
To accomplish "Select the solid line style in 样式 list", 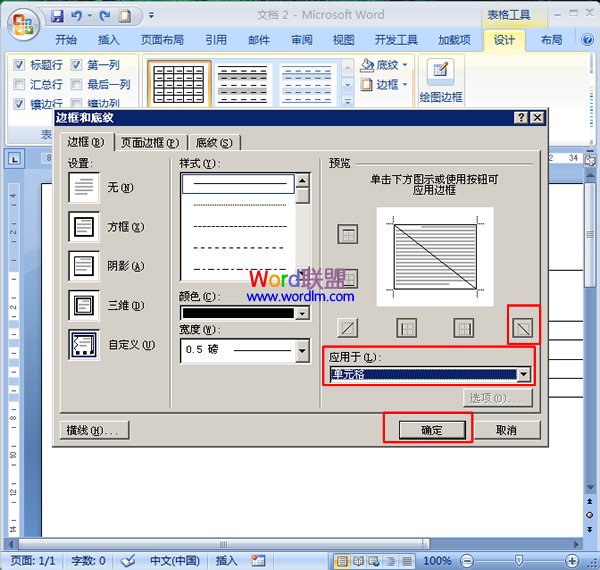I will click(238, 184).
